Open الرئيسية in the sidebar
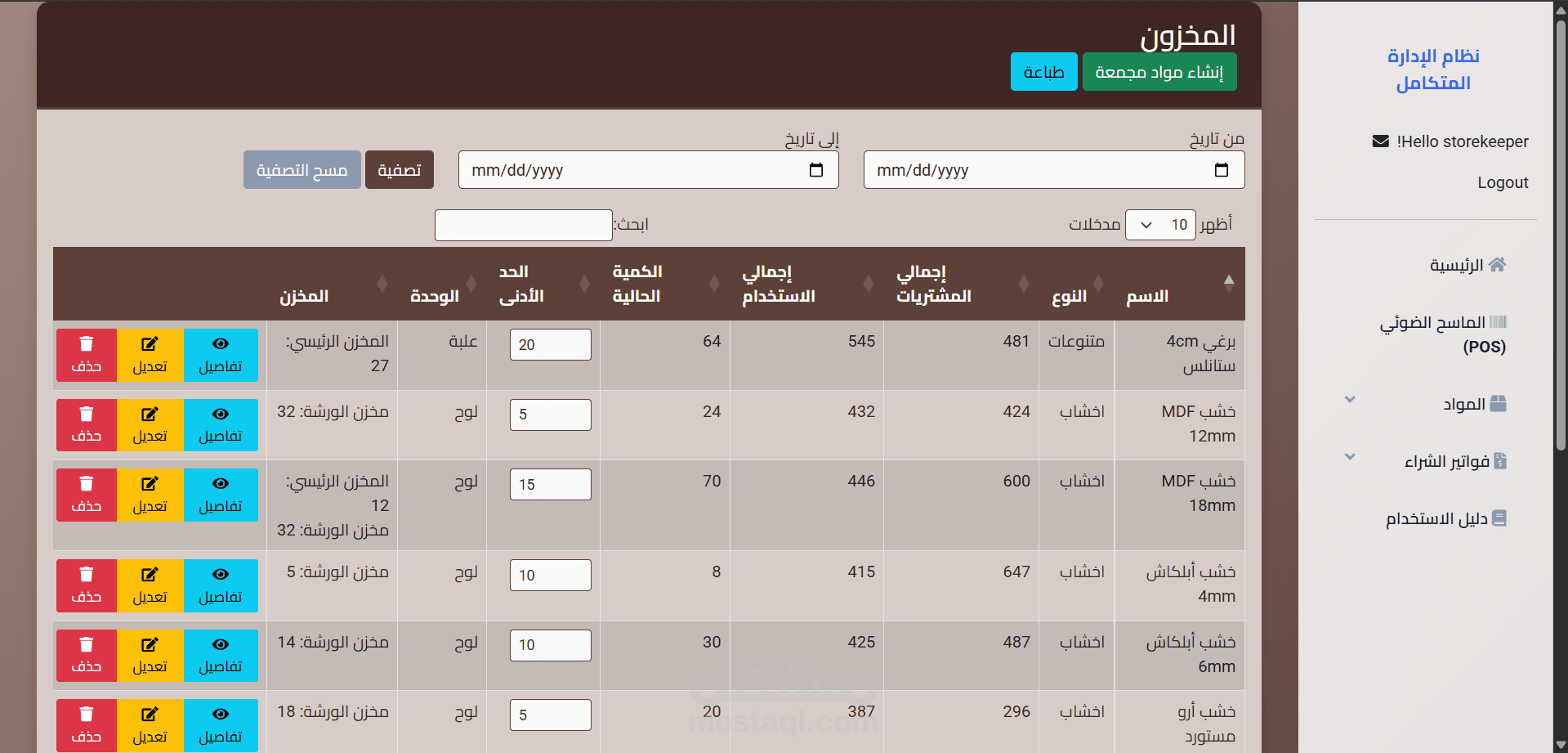Viewport: 1568px width, 753px height. pyautogui.click(x=1467, y=265)
